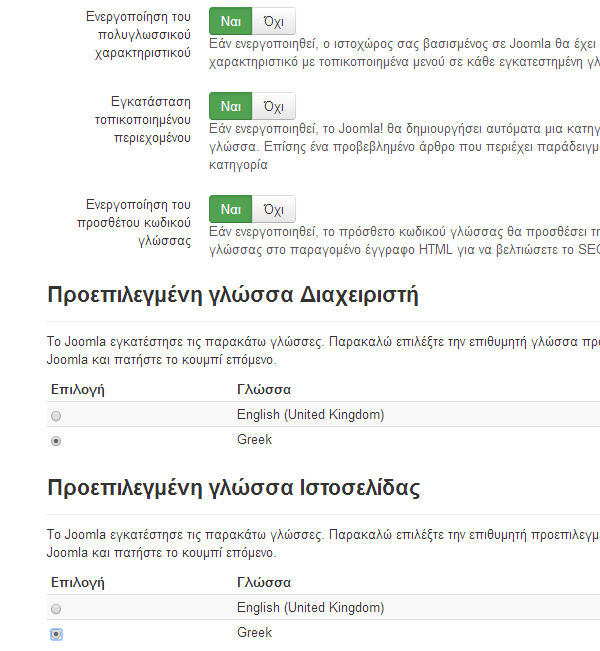Set localized content installation to Όχι

click(274, 106)
